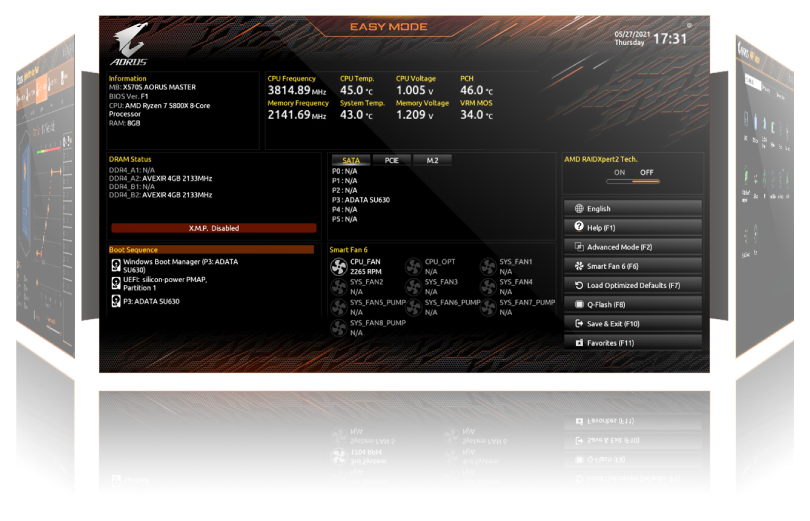Open the English language selector

[633, 209]
